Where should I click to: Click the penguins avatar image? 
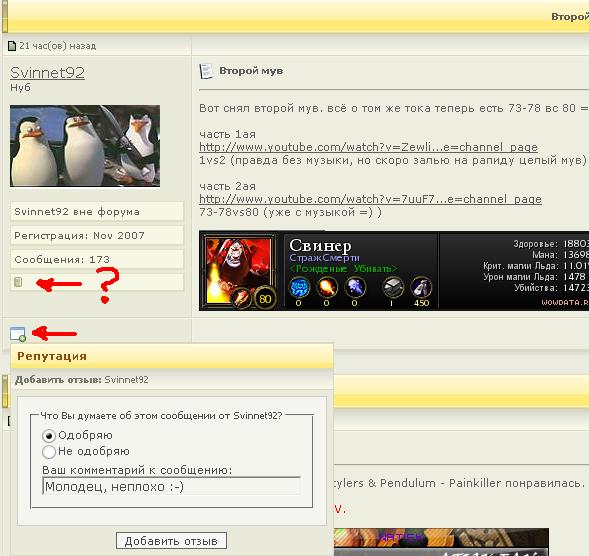[x=85, y=146]
